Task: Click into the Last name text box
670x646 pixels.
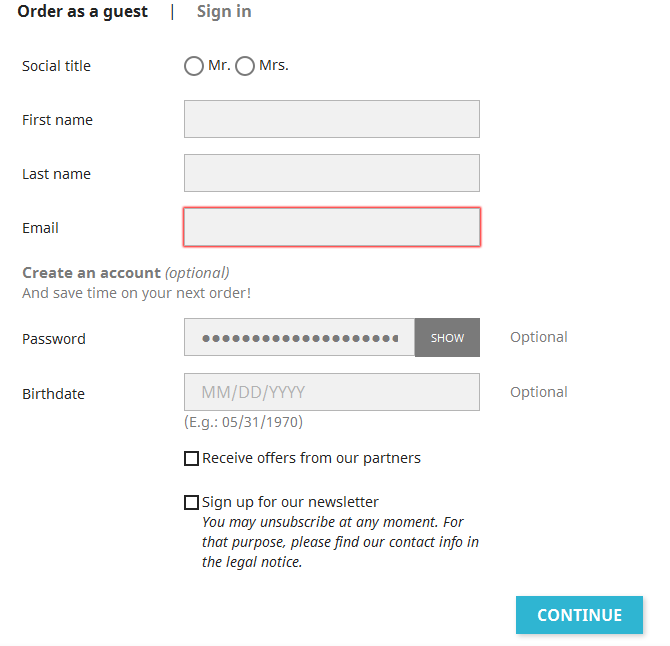Action: [331, 173]
